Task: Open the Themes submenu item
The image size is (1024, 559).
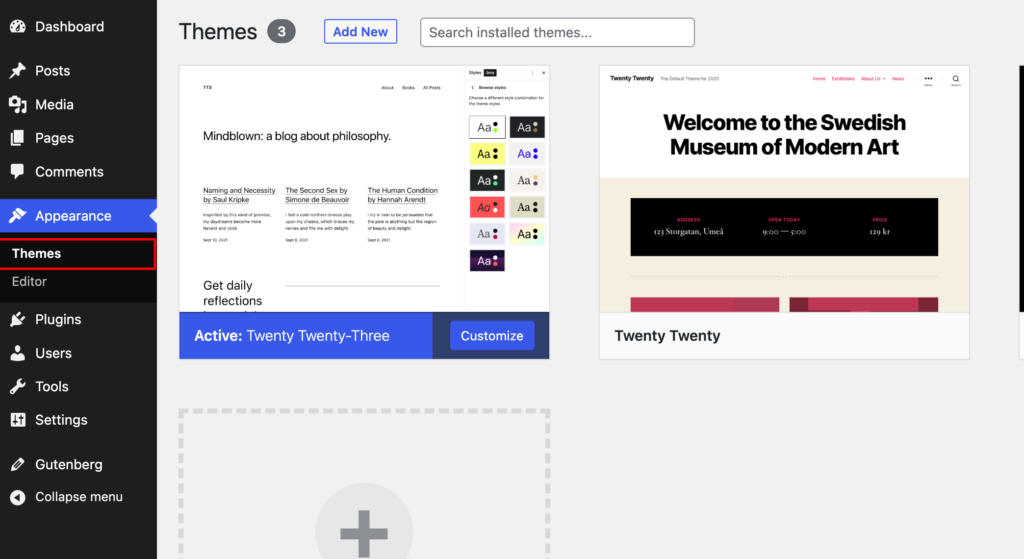Action: pyautogui.click(x=37, y=254)
